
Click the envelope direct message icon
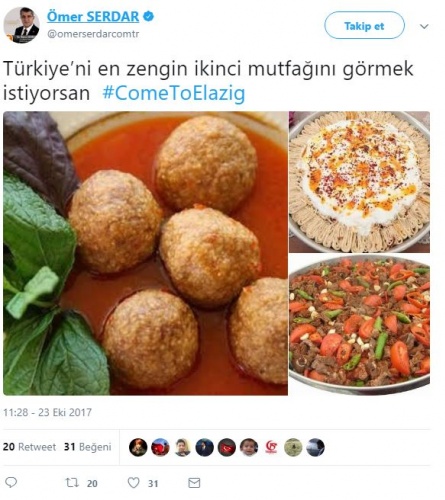pyautogui.click(x=194, y=483)
